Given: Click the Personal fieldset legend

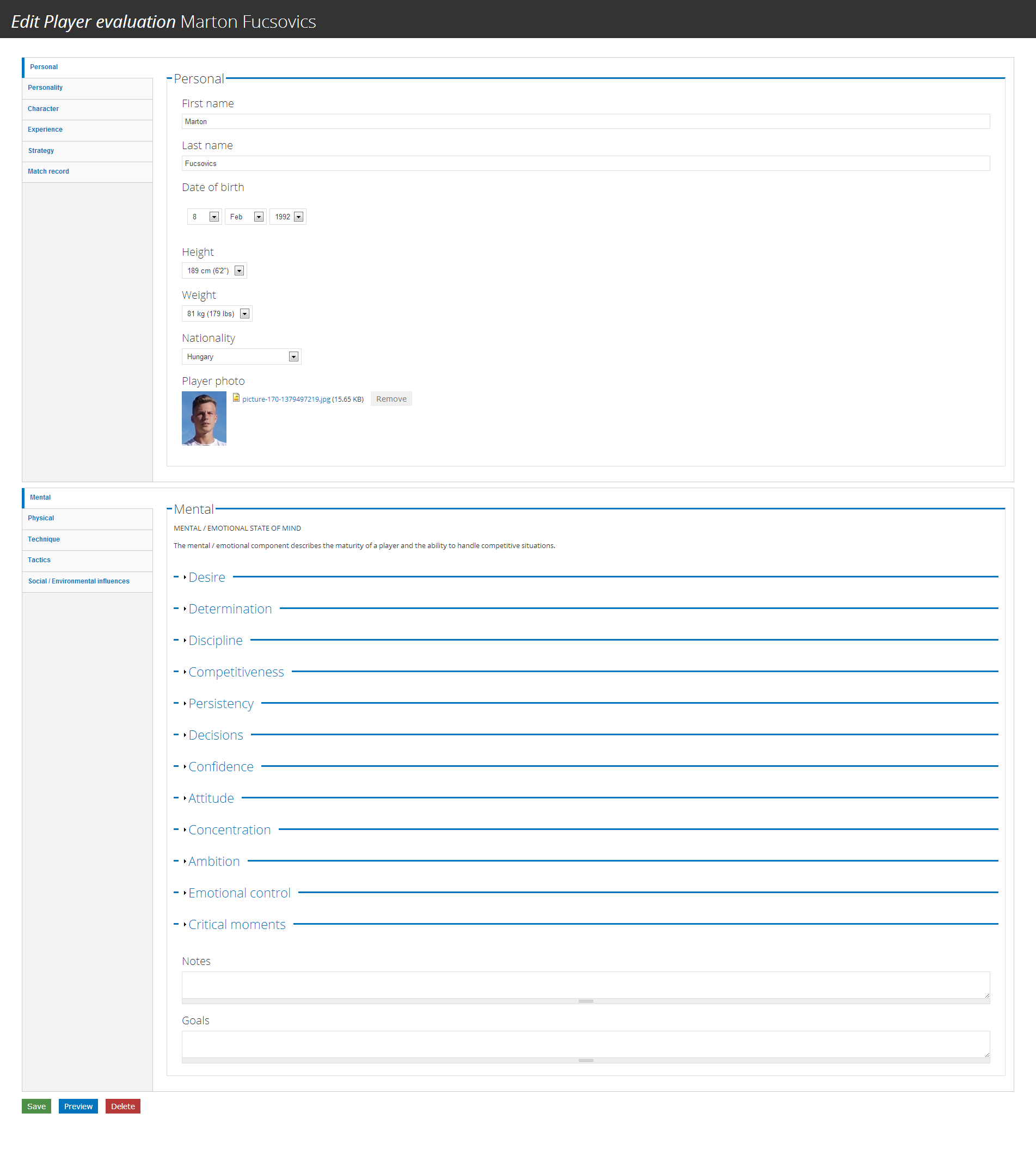Looking at the screenshot, I should point(199,79).
